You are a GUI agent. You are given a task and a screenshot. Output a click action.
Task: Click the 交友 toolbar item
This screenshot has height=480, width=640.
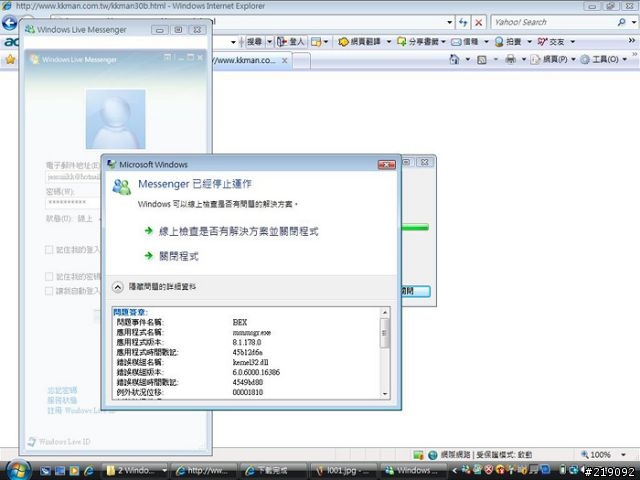[551, 42]
